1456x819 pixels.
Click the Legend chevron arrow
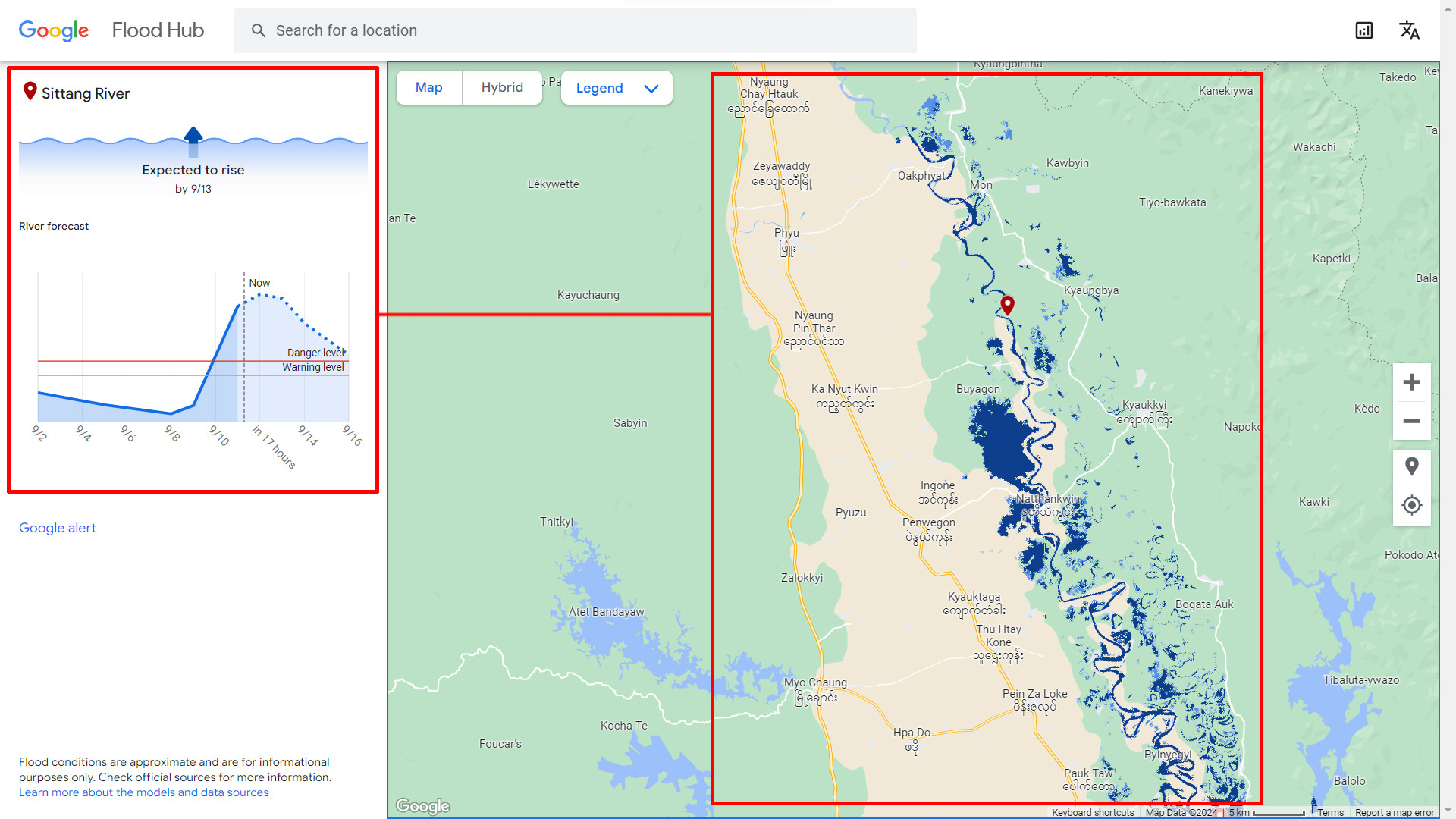[651, 89]
